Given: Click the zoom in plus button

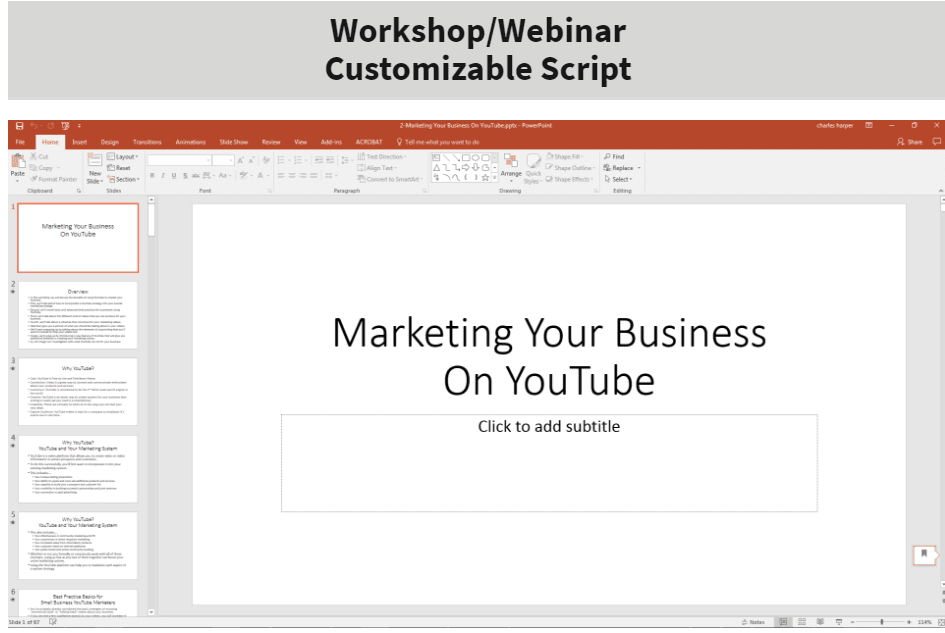Looking at the screenshot, I should tap(909, 622).
